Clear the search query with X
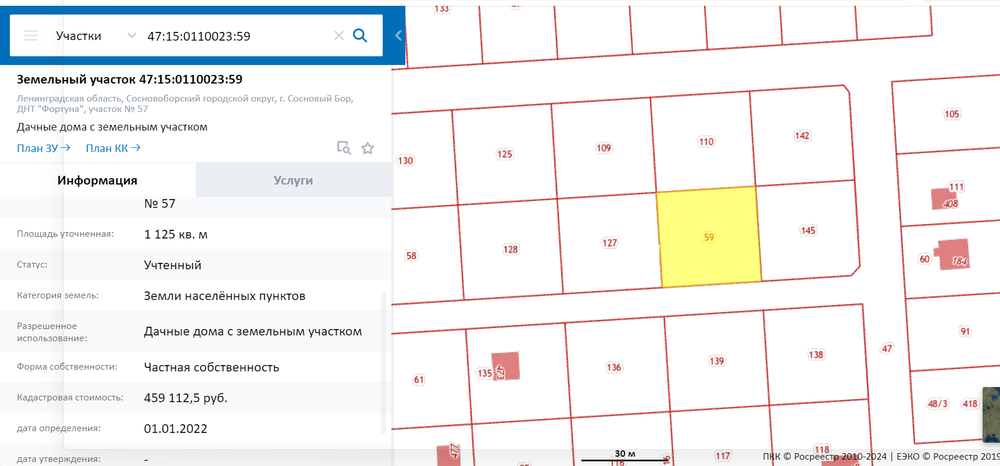Viewport: 1000px width, 466px height. click(x=339, y=36)
